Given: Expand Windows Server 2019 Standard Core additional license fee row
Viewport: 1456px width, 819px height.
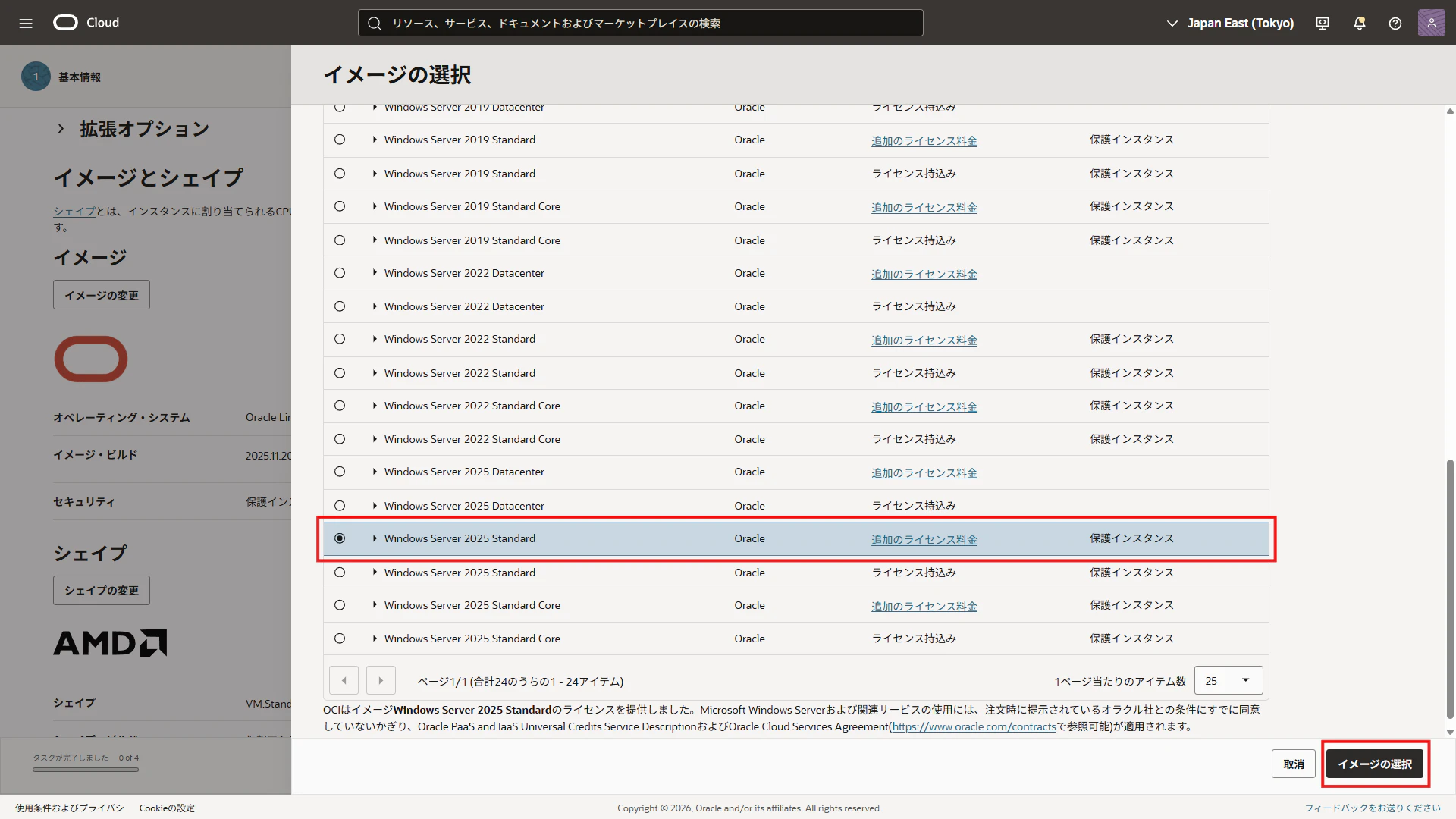Looking at the screenshot, I should 375,206.
